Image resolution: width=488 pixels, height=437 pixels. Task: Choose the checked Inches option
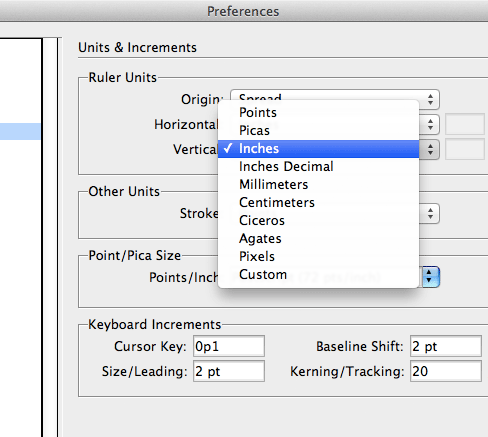point(318,149)
